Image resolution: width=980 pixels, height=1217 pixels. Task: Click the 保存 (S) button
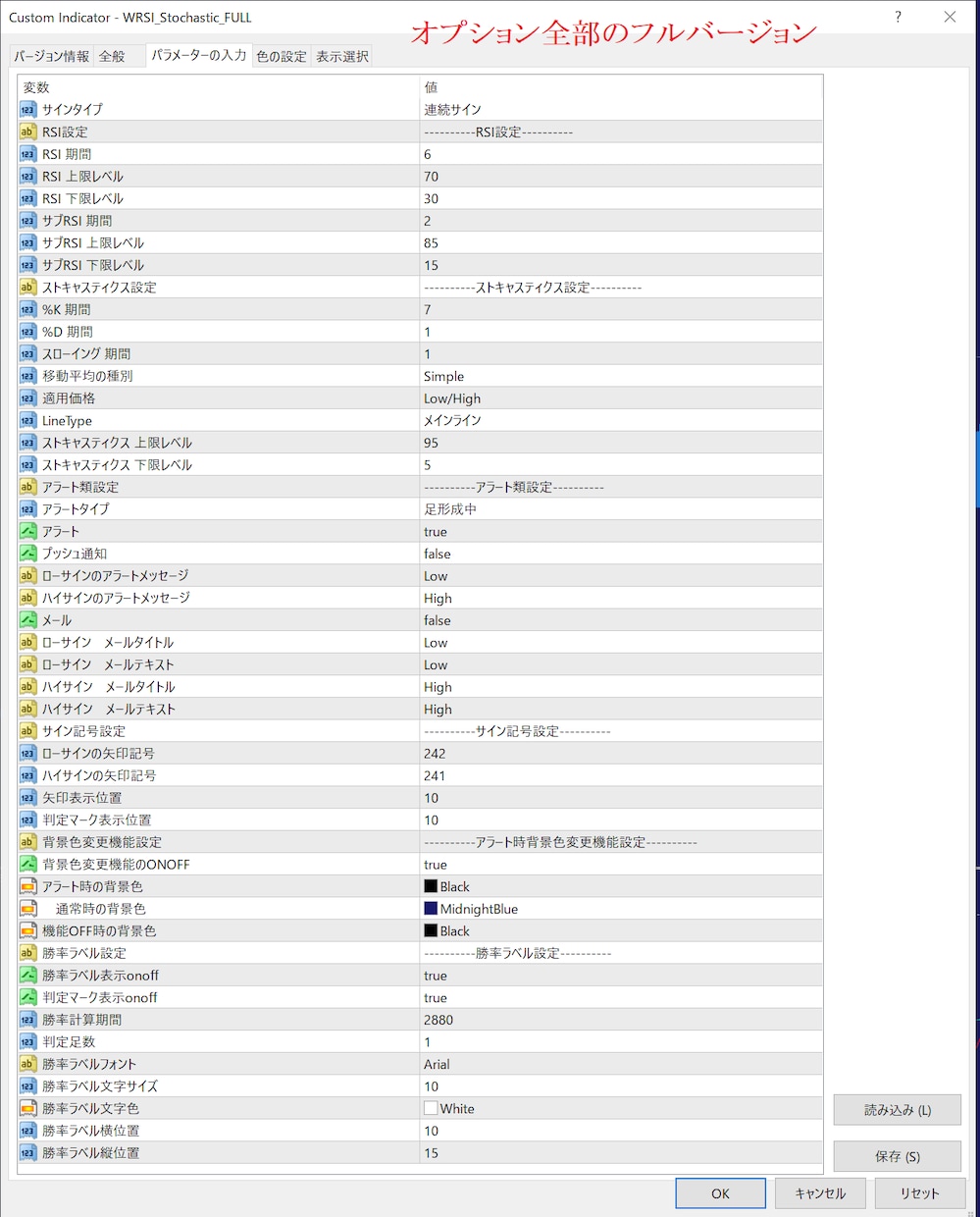(x=898, y=1156)
